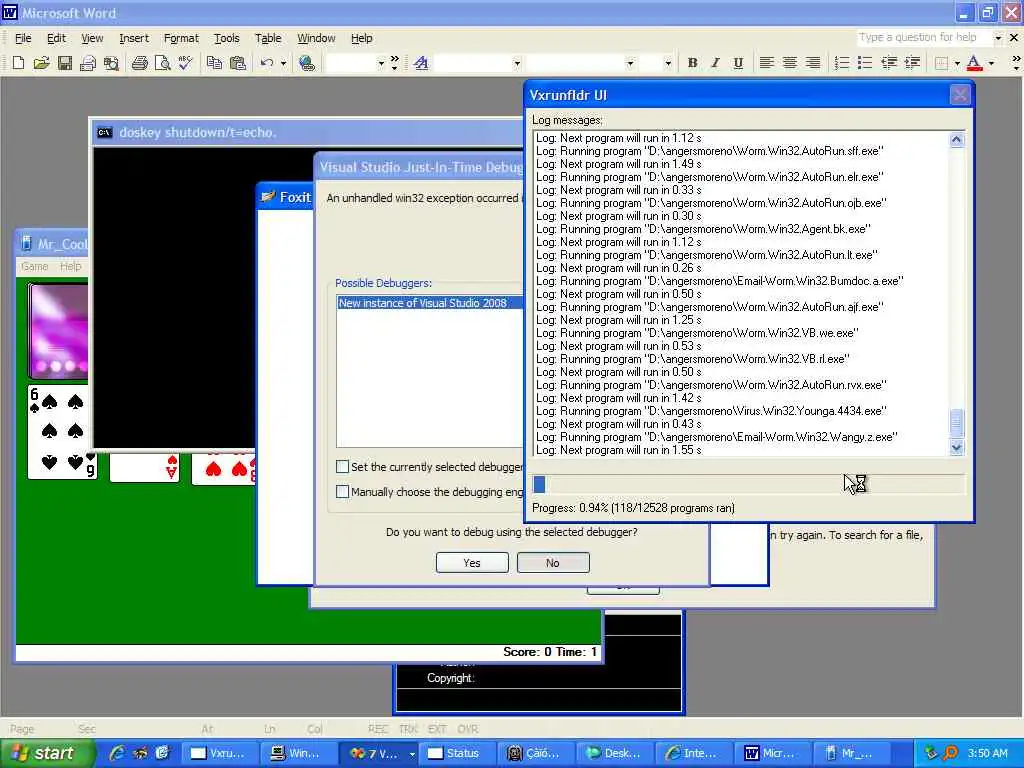Open the Game menu in Mr_Cool window
This screenshot has height=768, width=1024.
click(x=35, y=266)
